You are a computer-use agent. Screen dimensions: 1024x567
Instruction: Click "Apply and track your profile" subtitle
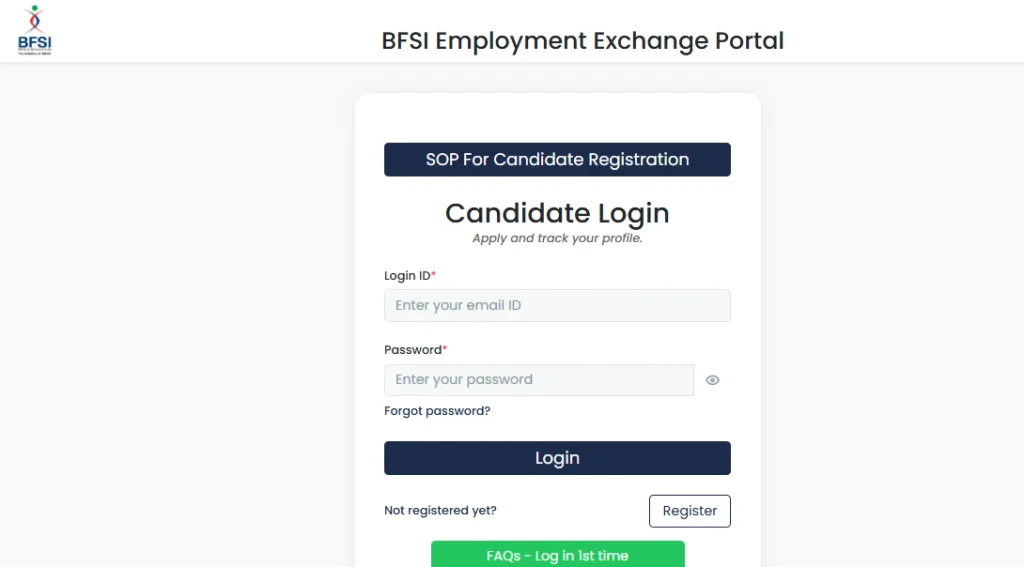coord(557,239)
